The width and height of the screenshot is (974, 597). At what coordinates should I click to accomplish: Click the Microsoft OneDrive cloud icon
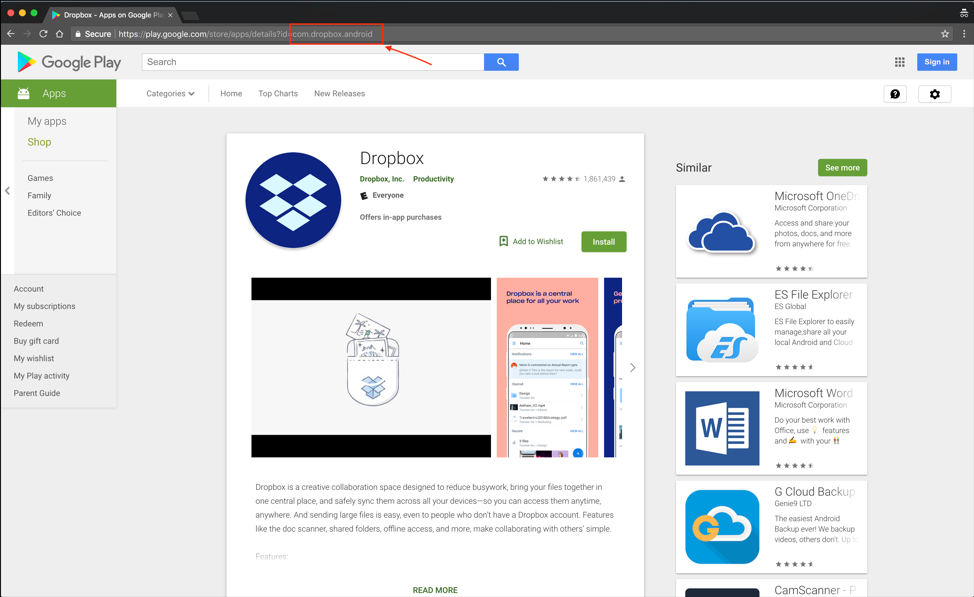coord(721,232)
